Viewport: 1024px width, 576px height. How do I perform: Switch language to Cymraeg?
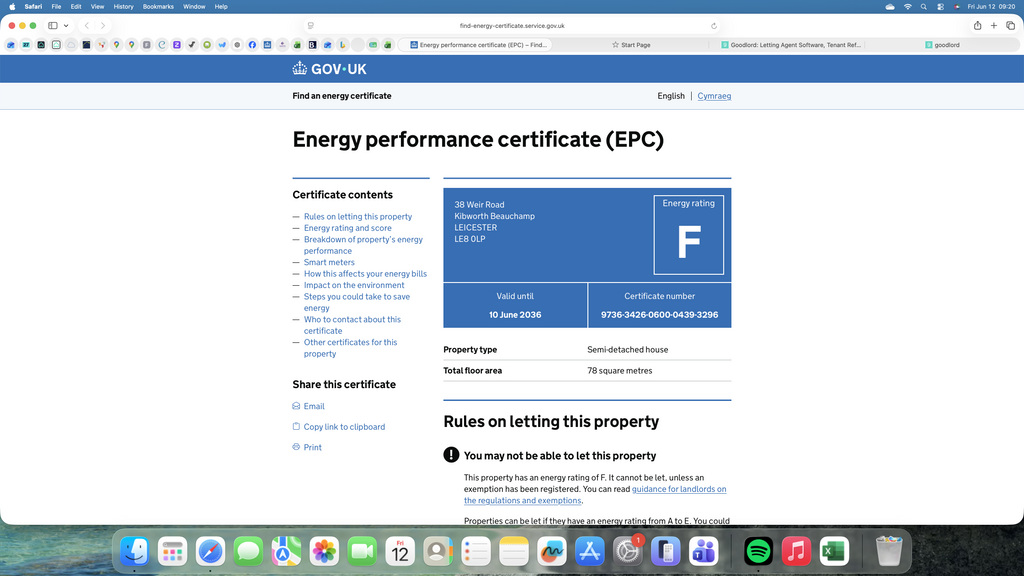coord(714,96)
